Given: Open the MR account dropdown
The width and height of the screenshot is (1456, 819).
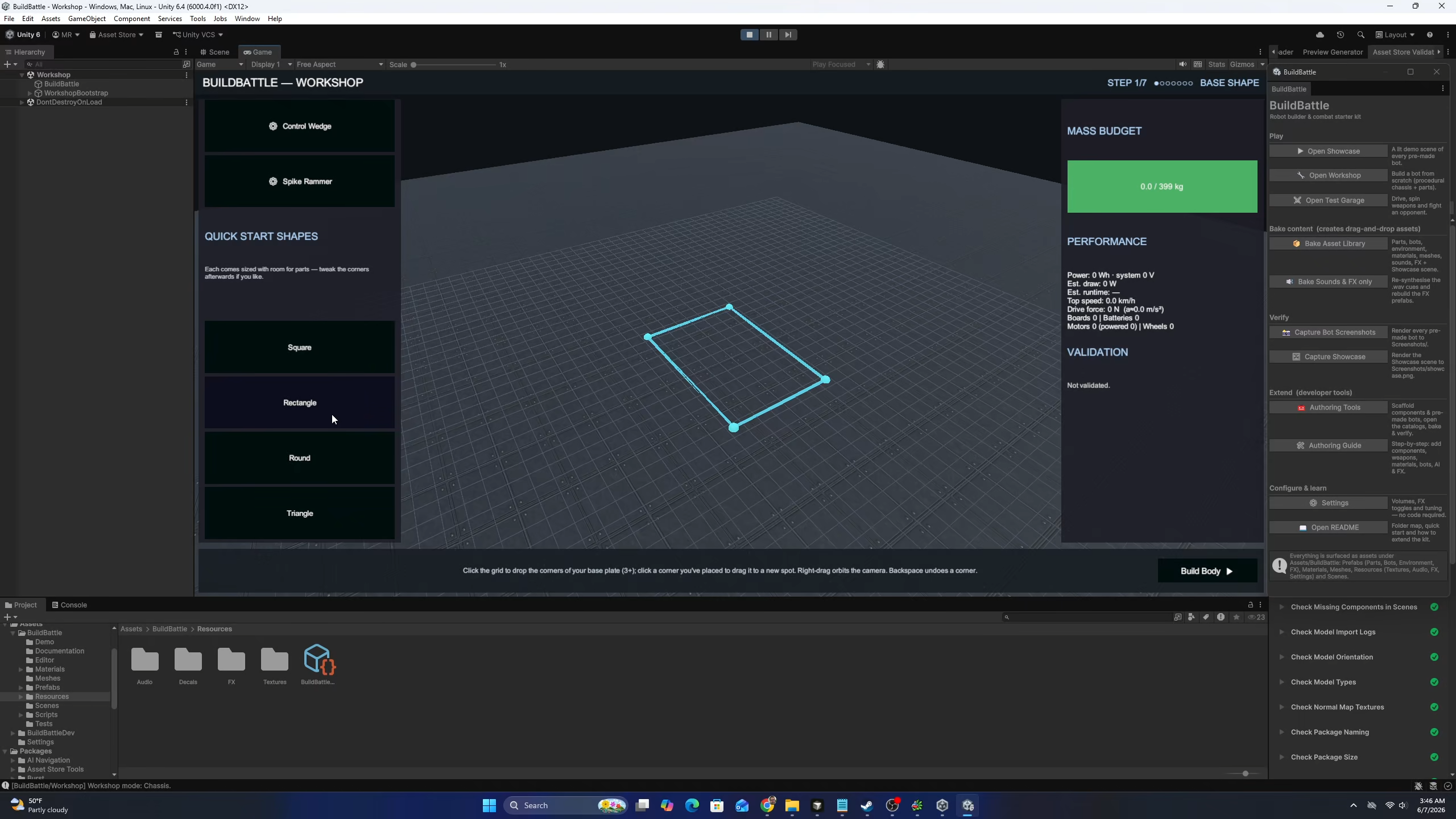Looking at the screenshot, I should click(66, 35).
